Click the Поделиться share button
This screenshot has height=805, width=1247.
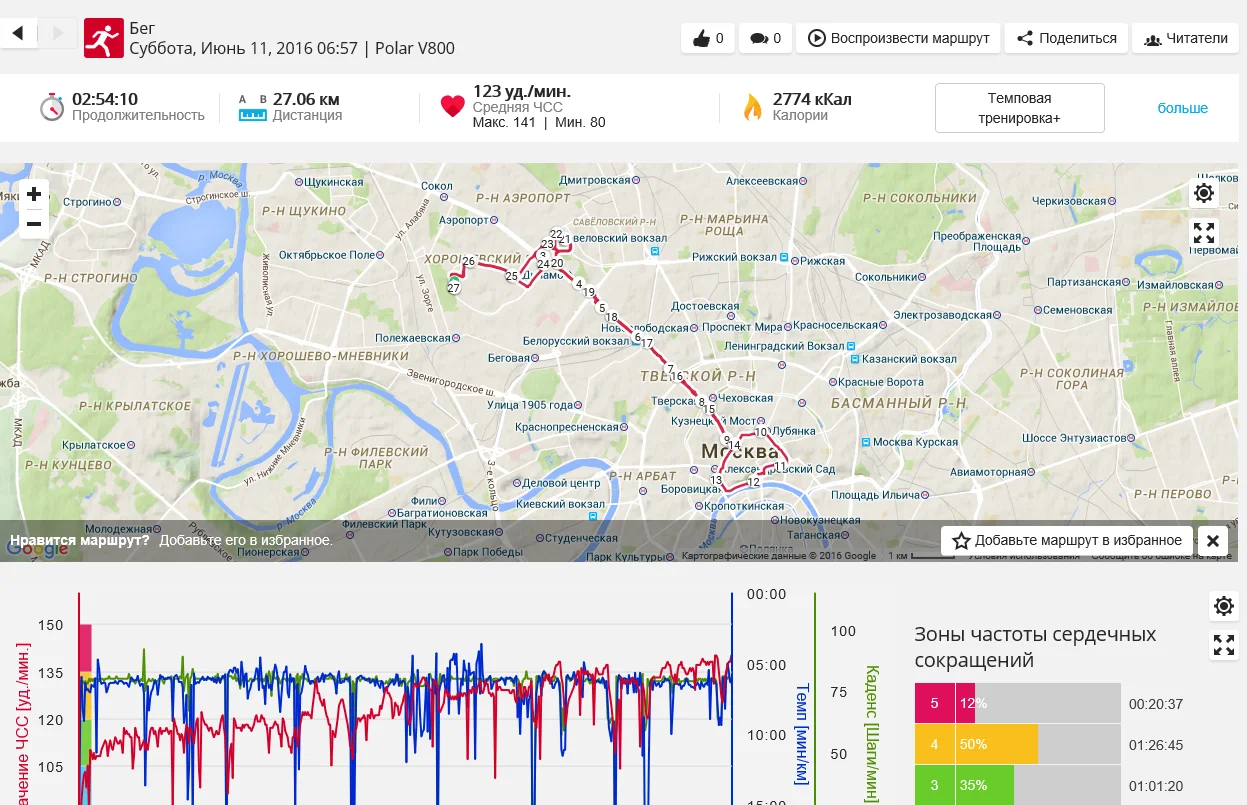[x=1066, y=39]
